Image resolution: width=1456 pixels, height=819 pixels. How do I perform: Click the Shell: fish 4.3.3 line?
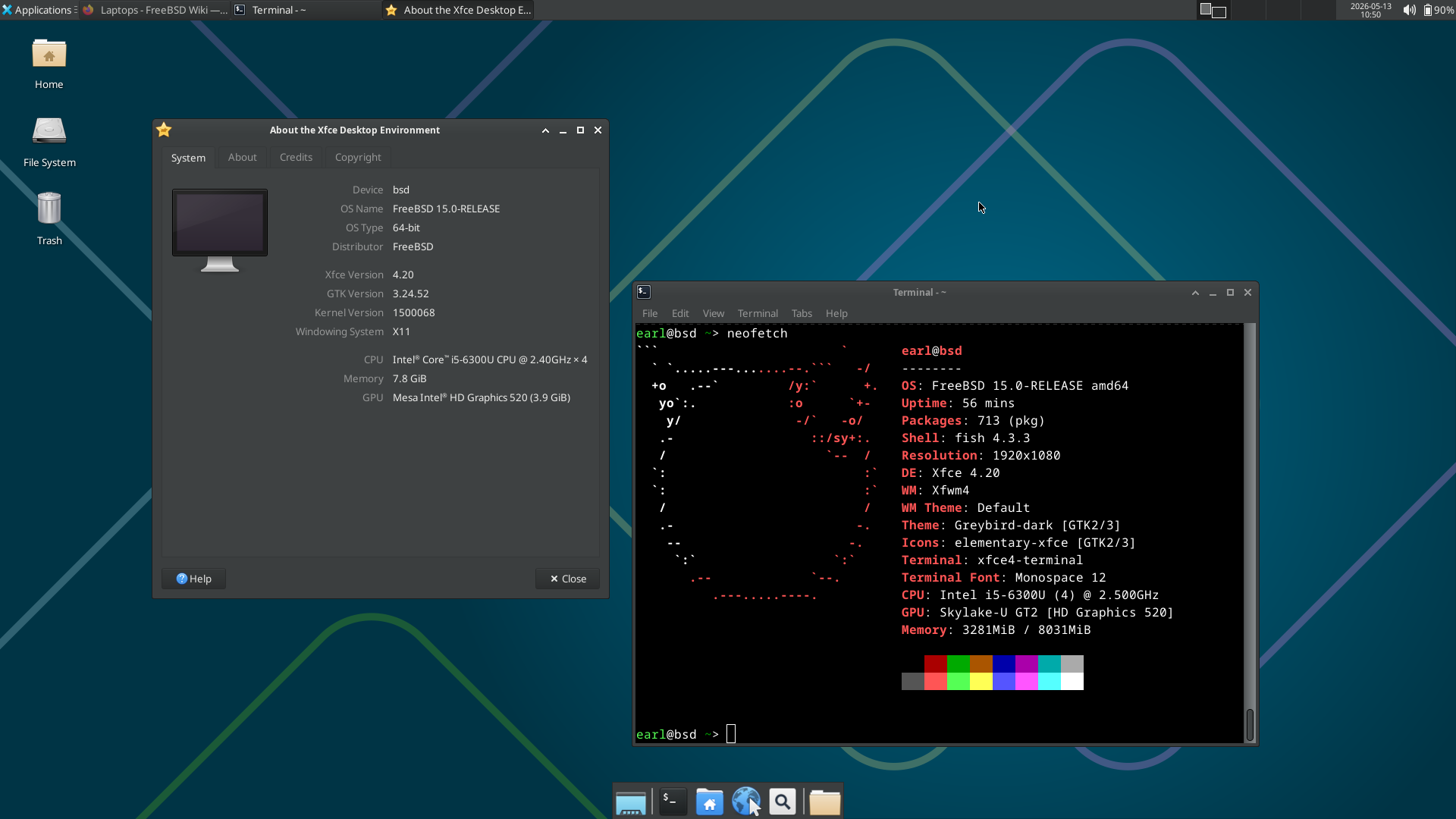point(965,438)
